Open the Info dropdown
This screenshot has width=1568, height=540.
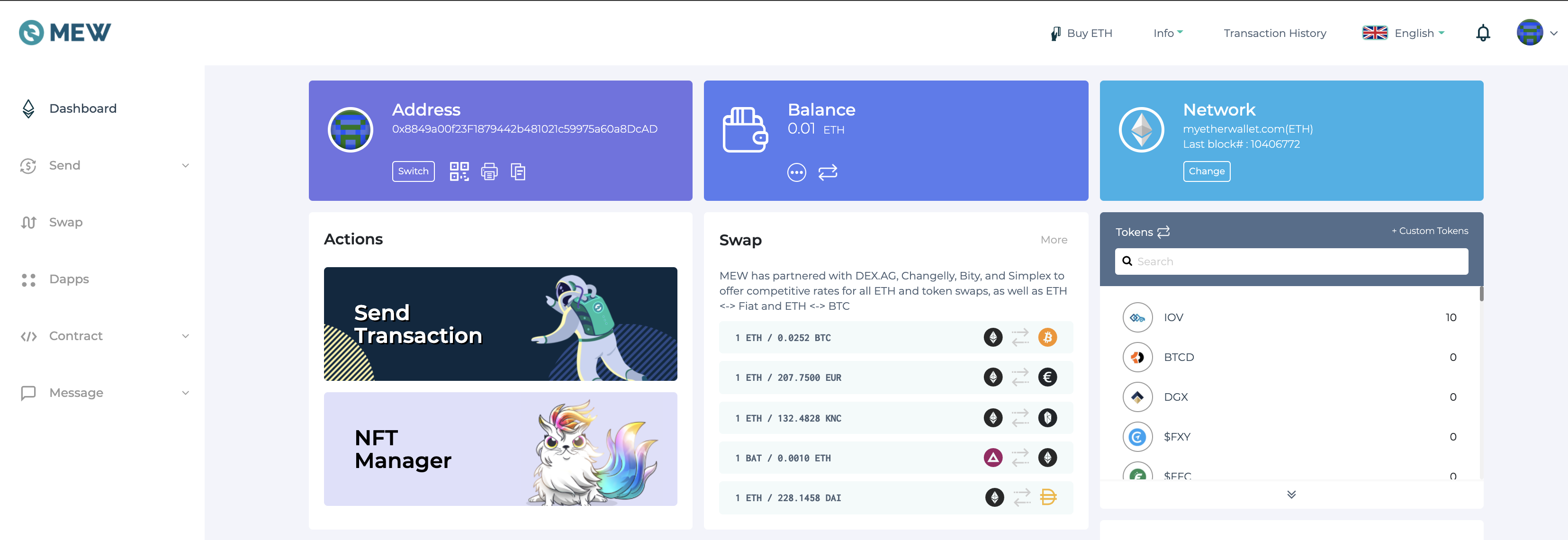point(1168,34)
